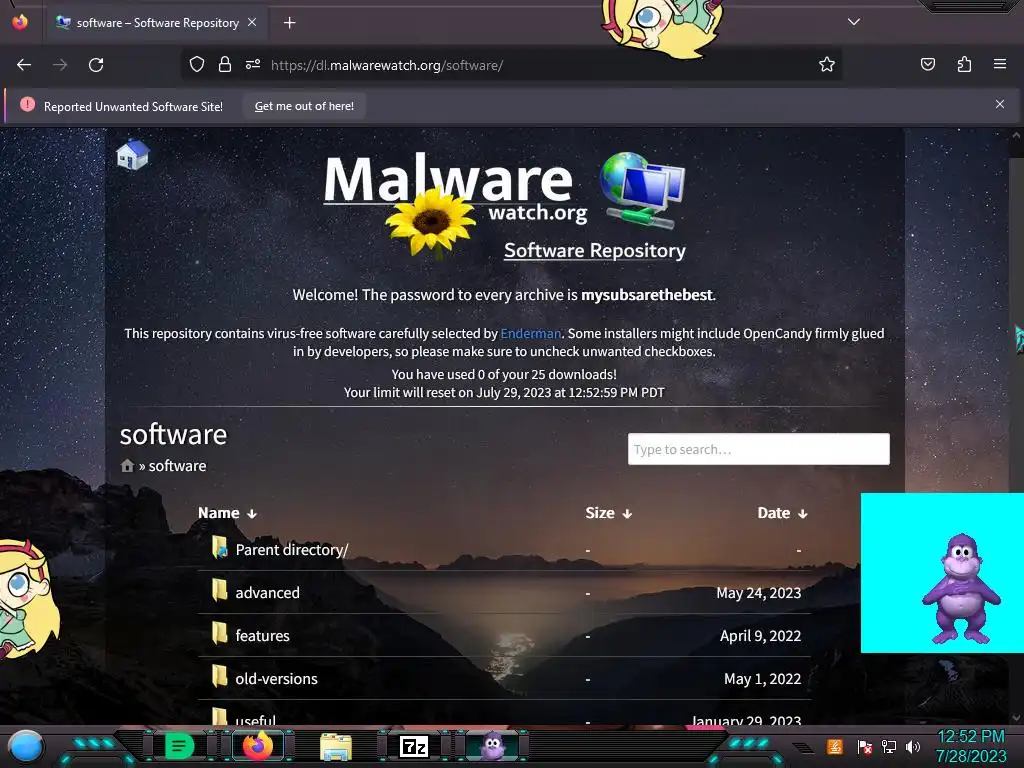Click the April 9, 2022 date cell
Screen dimensions: 1024x768
(760, 636)
